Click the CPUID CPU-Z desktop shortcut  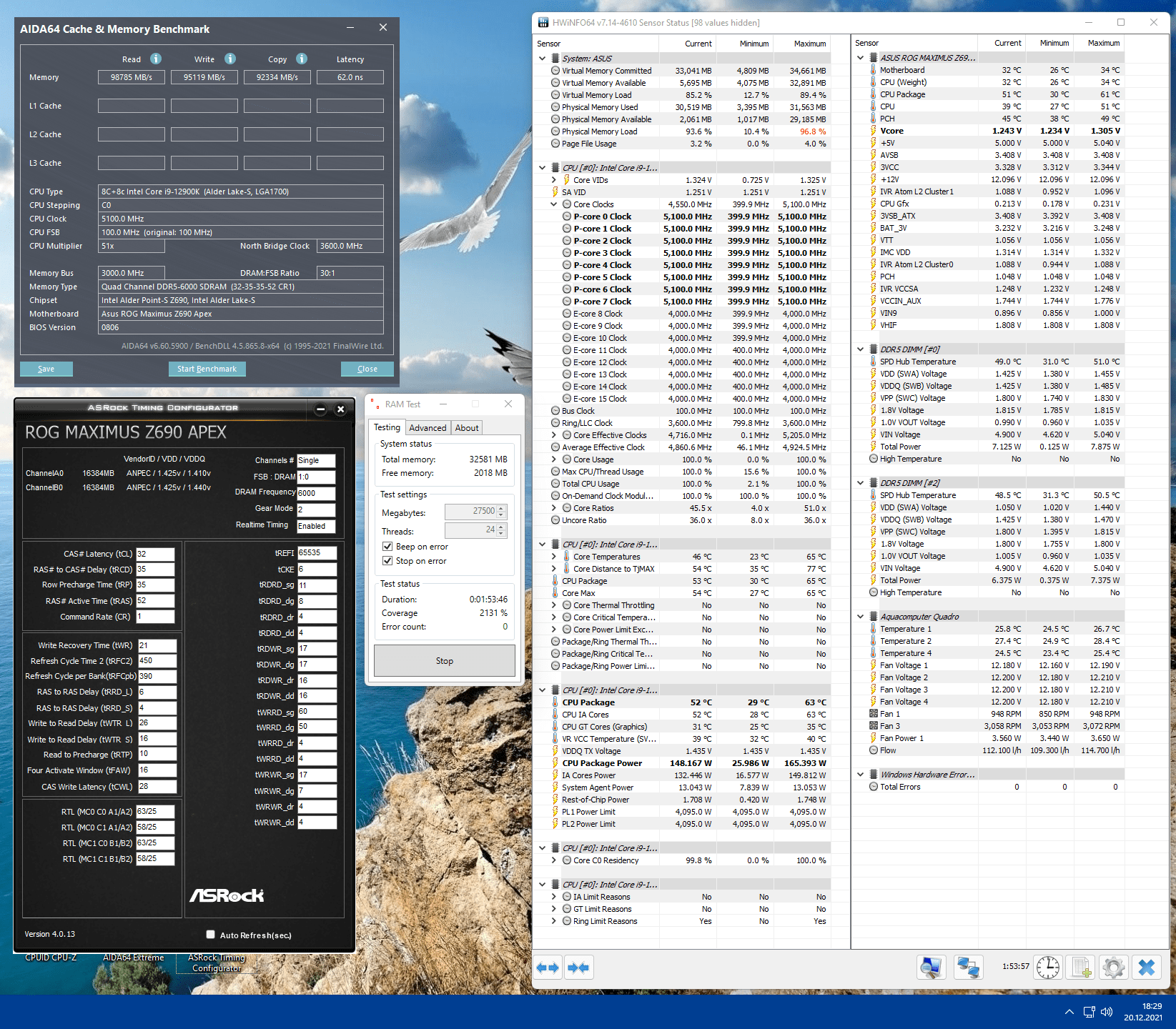pyautogui.click(x=51, y=958)
